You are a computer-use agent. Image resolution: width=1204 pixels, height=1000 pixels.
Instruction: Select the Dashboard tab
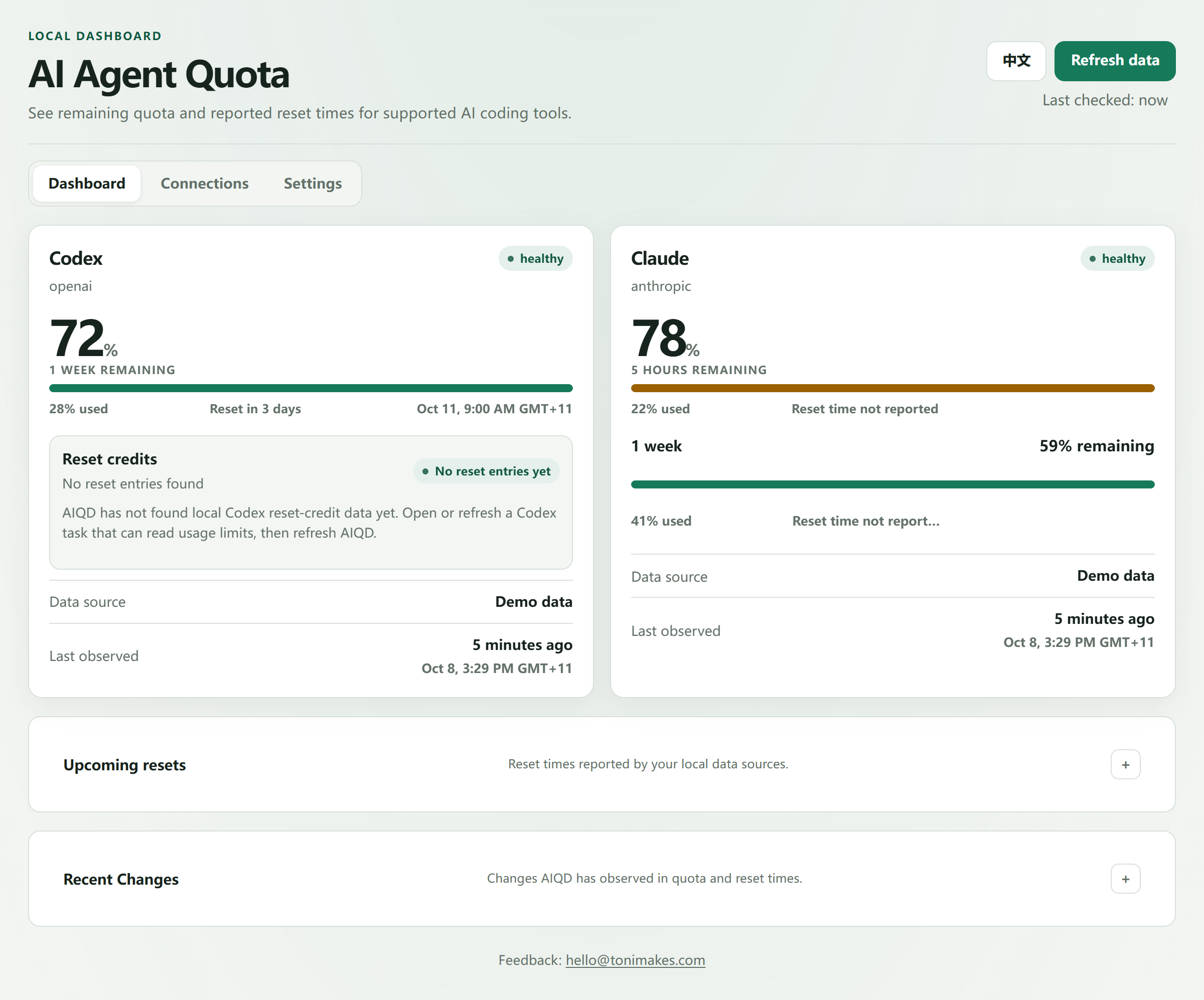click(x=87, y=184)
